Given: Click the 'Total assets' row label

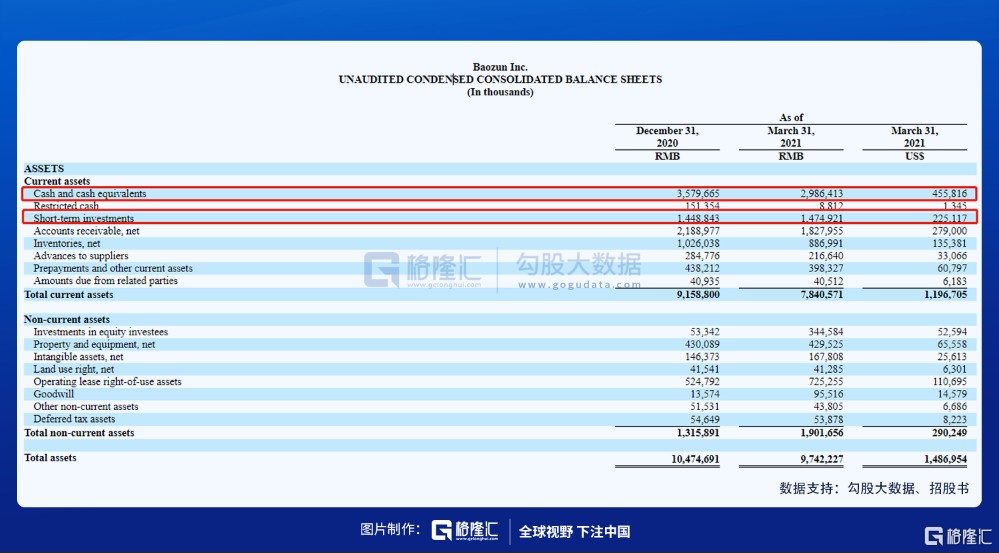Looking at the screenshot, I should [50, 458].
